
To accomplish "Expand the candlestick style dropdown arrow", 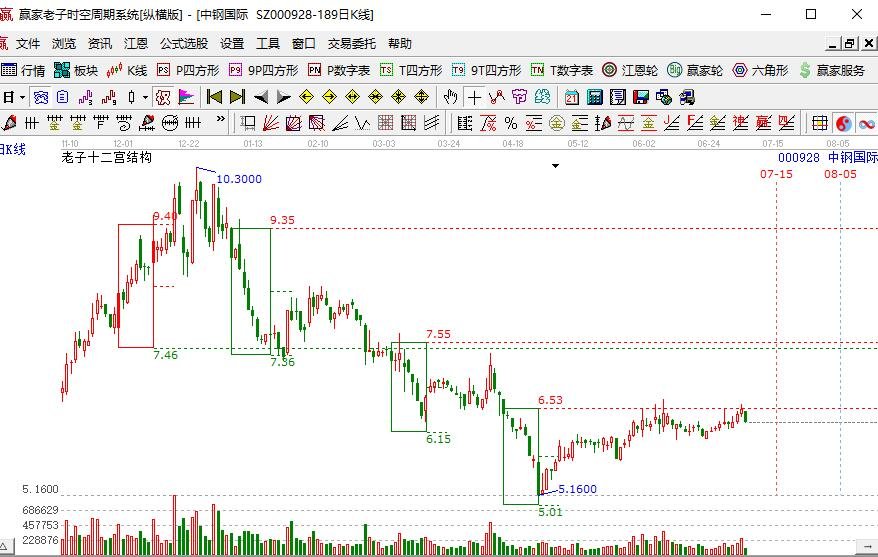I will 145,97.
